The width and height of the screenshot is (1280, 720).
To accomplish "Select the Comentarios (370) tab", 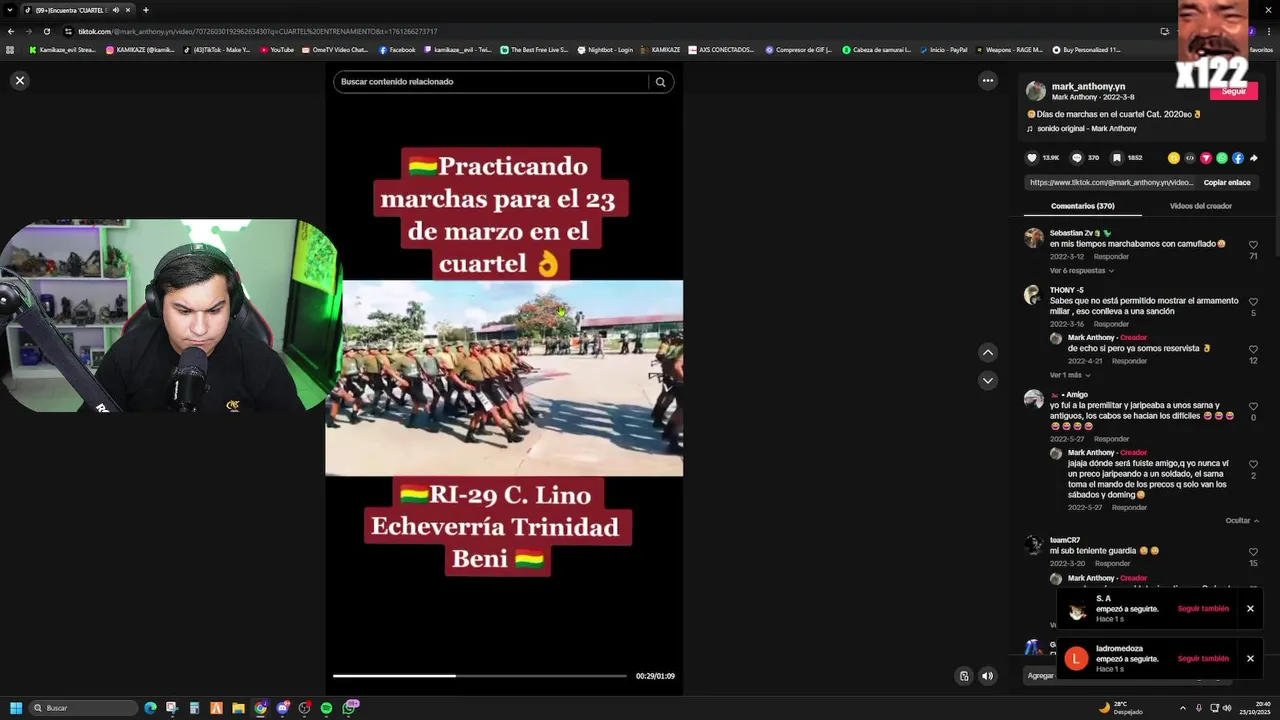I will [1082, 206].
